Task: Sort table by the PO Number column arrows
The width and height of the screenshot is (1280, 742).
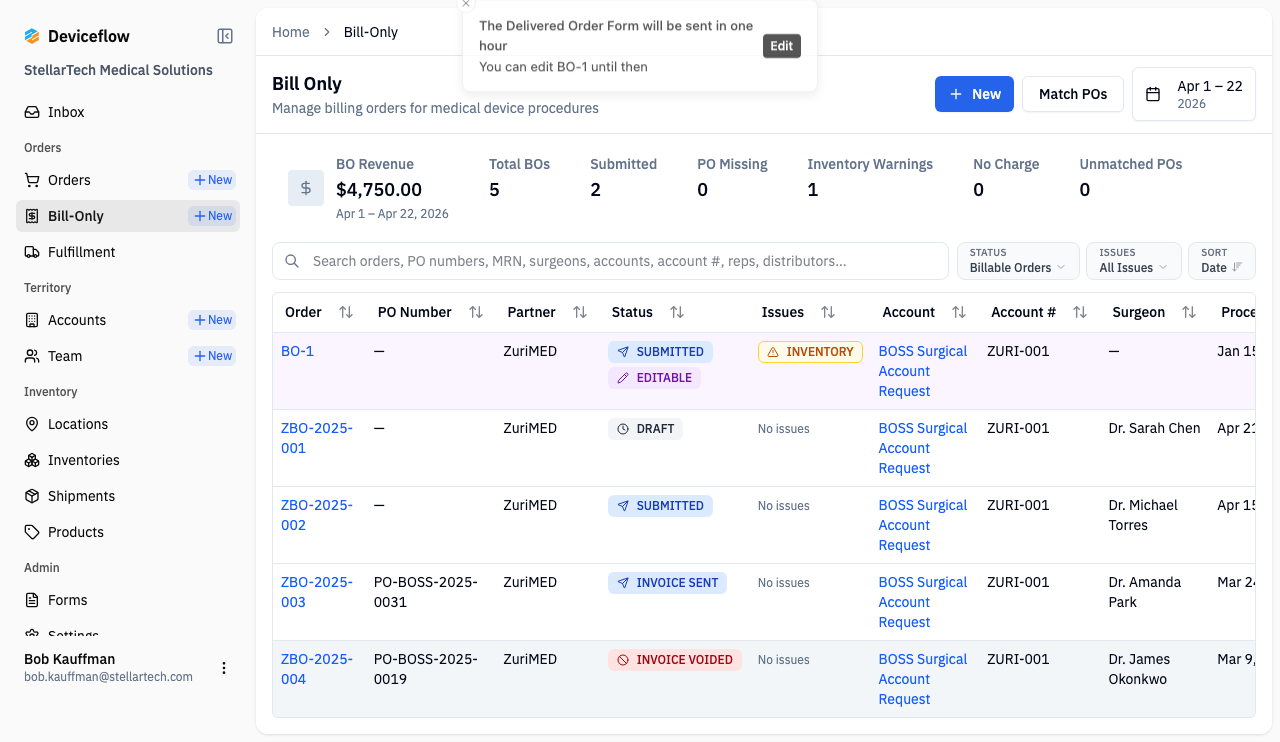Action: [x=476, y=312]
